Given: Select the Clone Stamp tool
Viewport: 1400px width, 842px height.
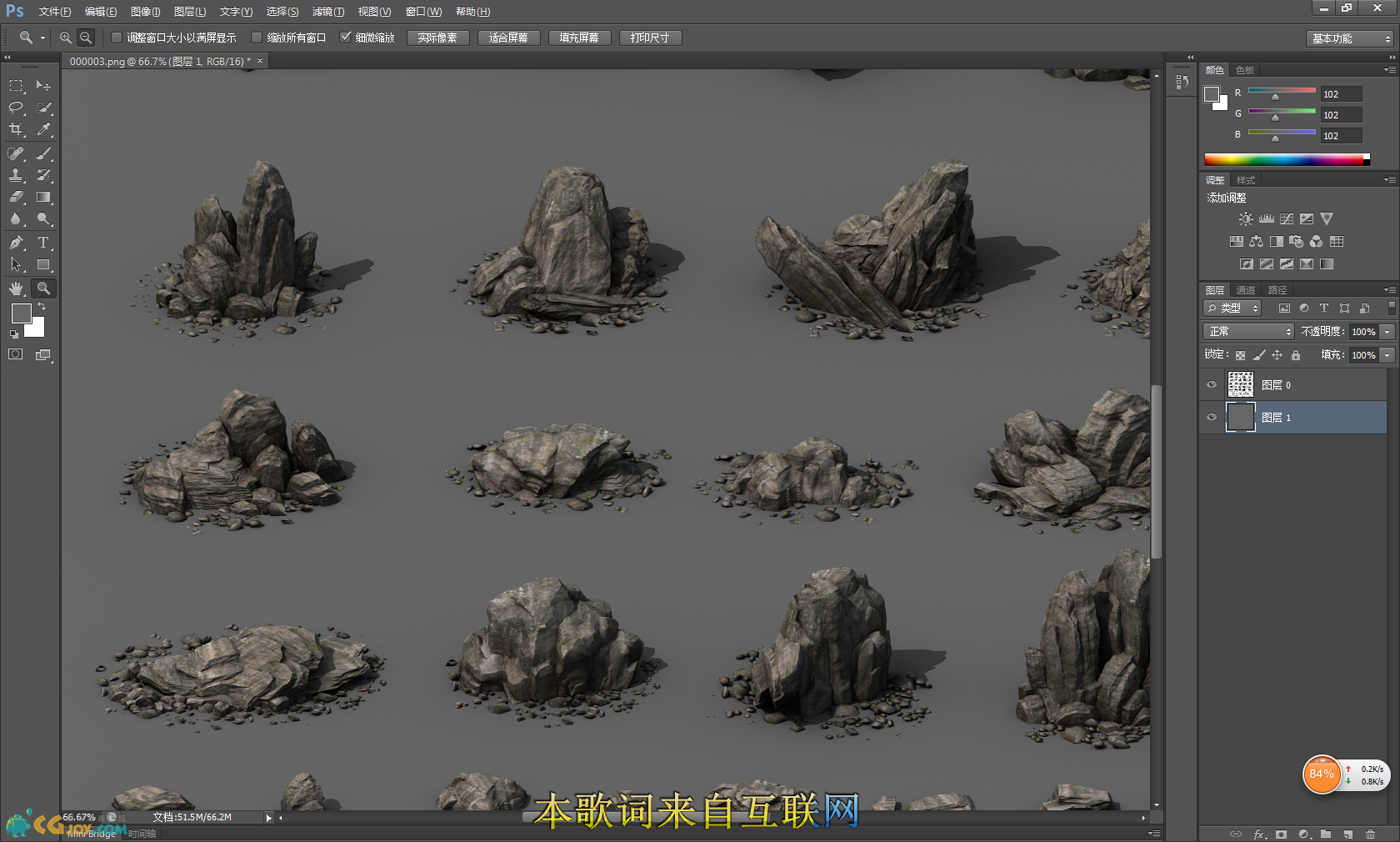Looking at the screenshot, I should (16, 175).
